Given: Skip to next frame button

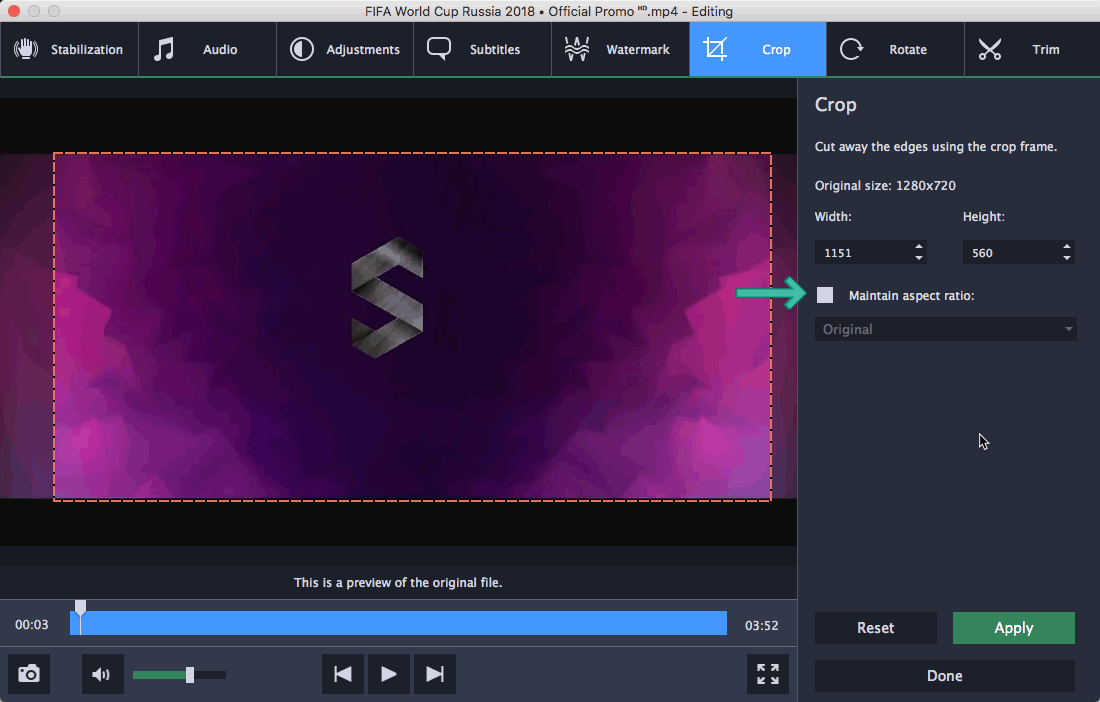Looking at the screenshot, I should click(435, 674).
